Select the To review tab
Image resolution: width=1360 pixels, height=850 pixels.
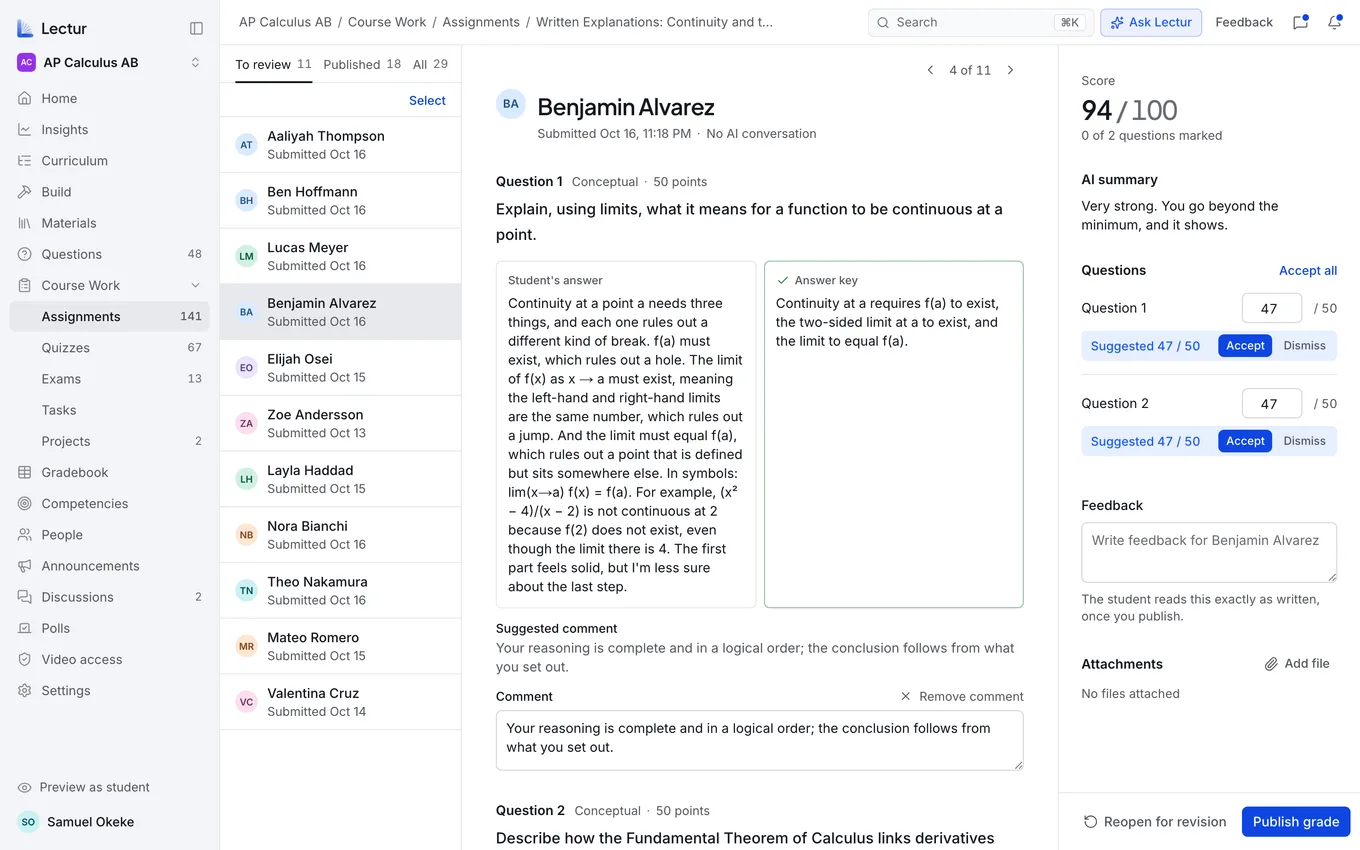tap(273, 64)
